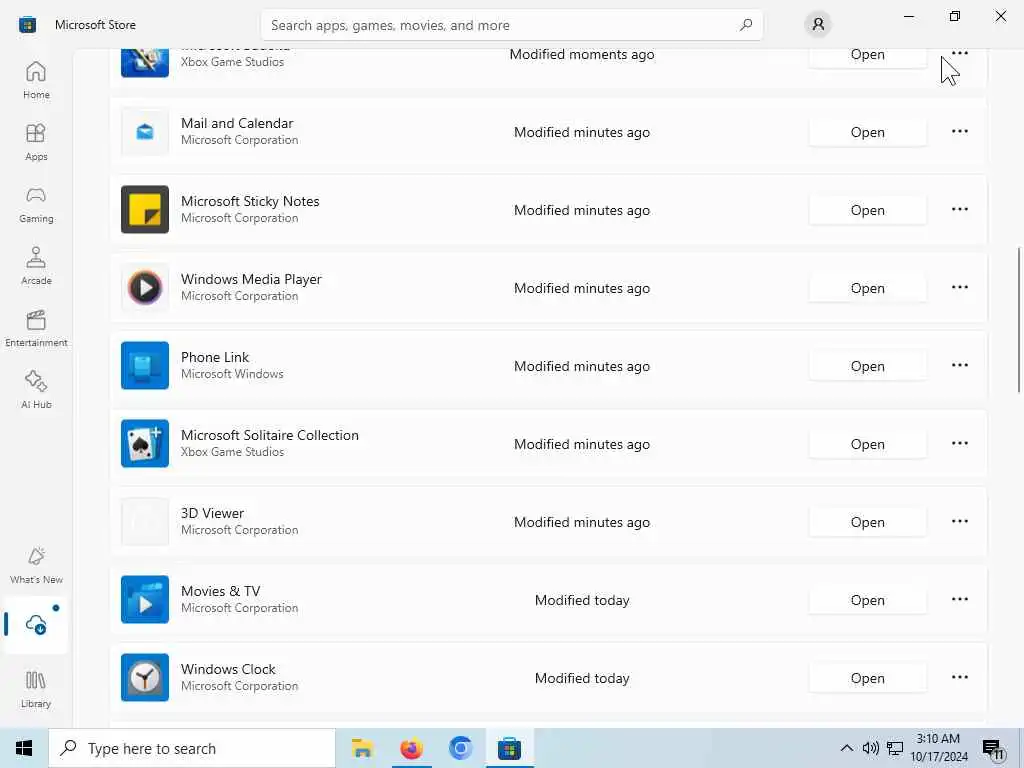Open more options for Microsoft Solitaire Collection
This screenshot has width=1024, height=768.
coord(959,443)
